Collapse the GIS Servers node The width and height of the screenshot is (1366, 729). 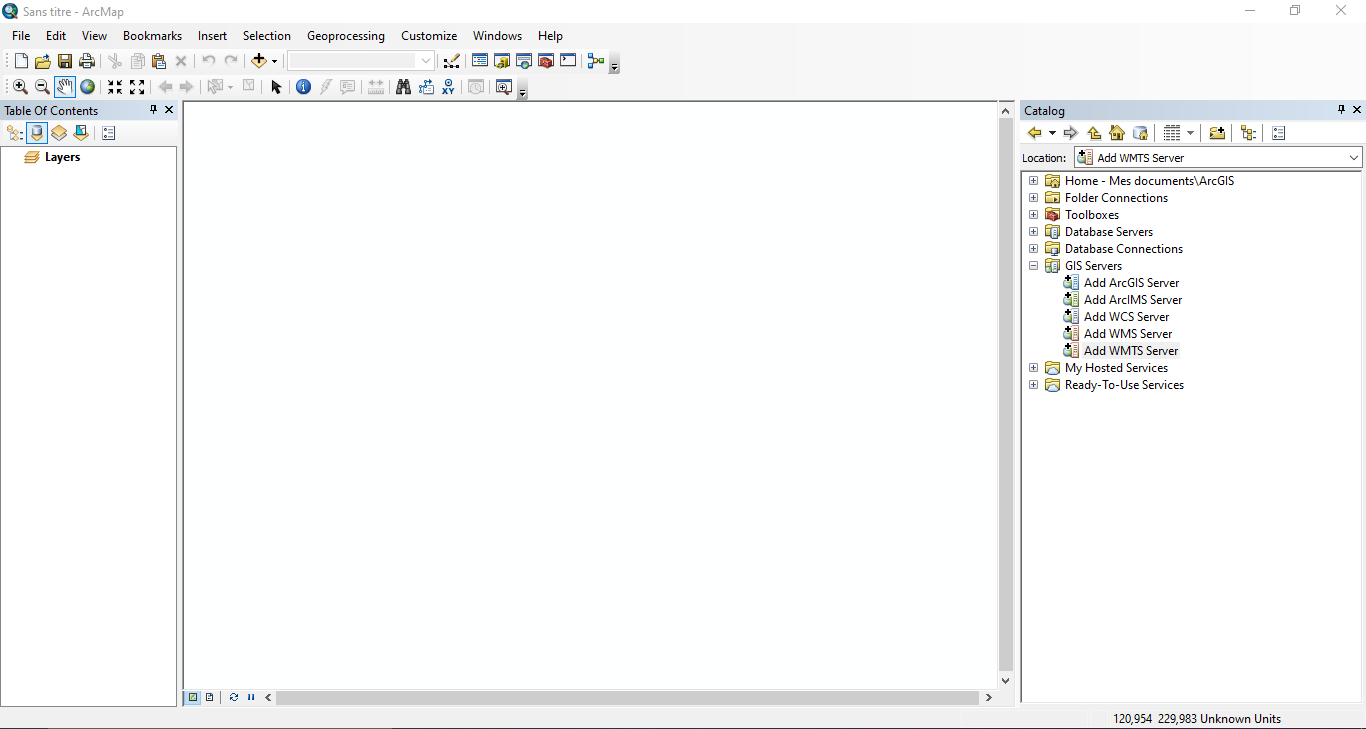coord(1033,266)
